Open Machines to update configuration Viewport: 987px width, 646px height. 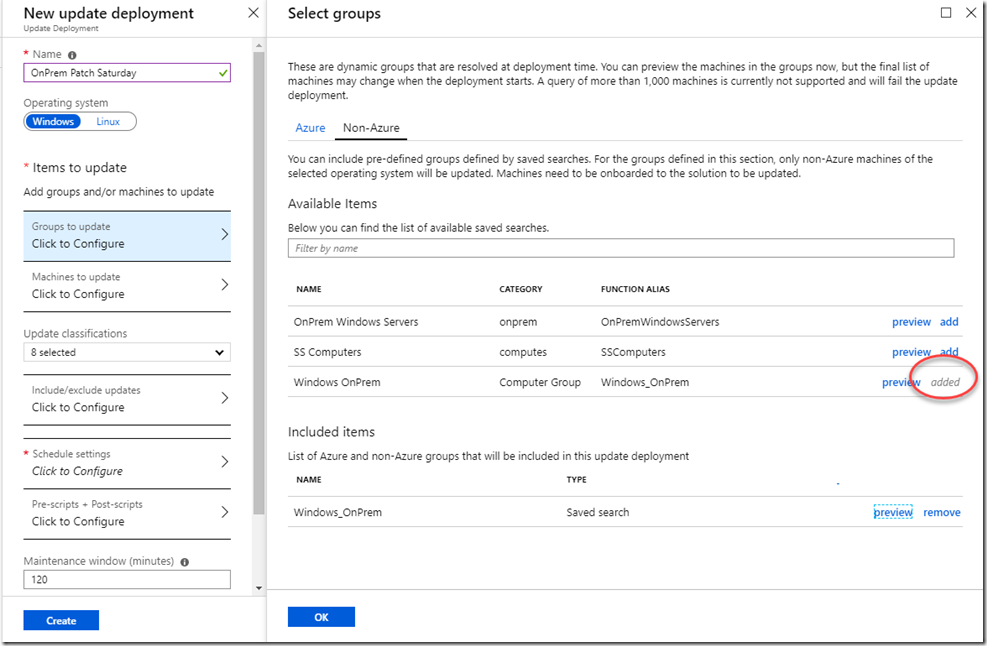127,286
